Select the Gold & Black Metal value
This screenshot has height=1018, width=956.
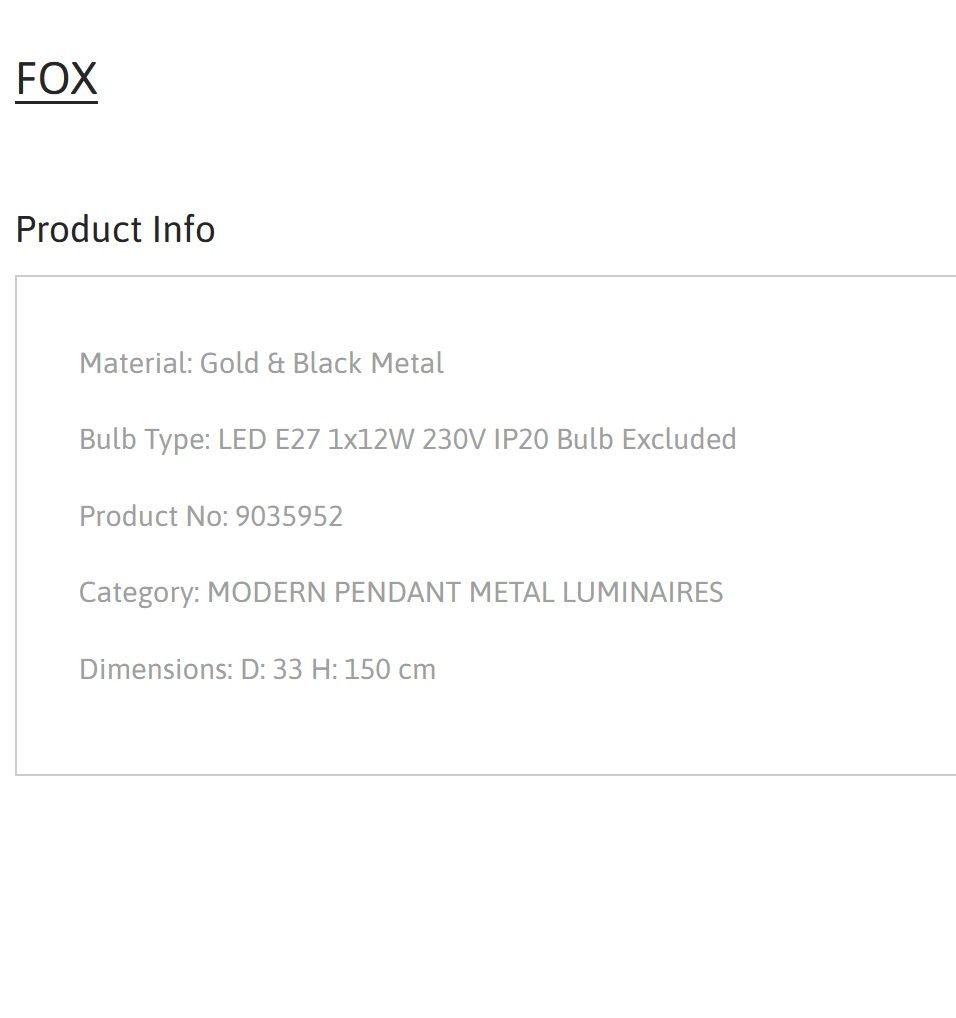pos(322,363)
